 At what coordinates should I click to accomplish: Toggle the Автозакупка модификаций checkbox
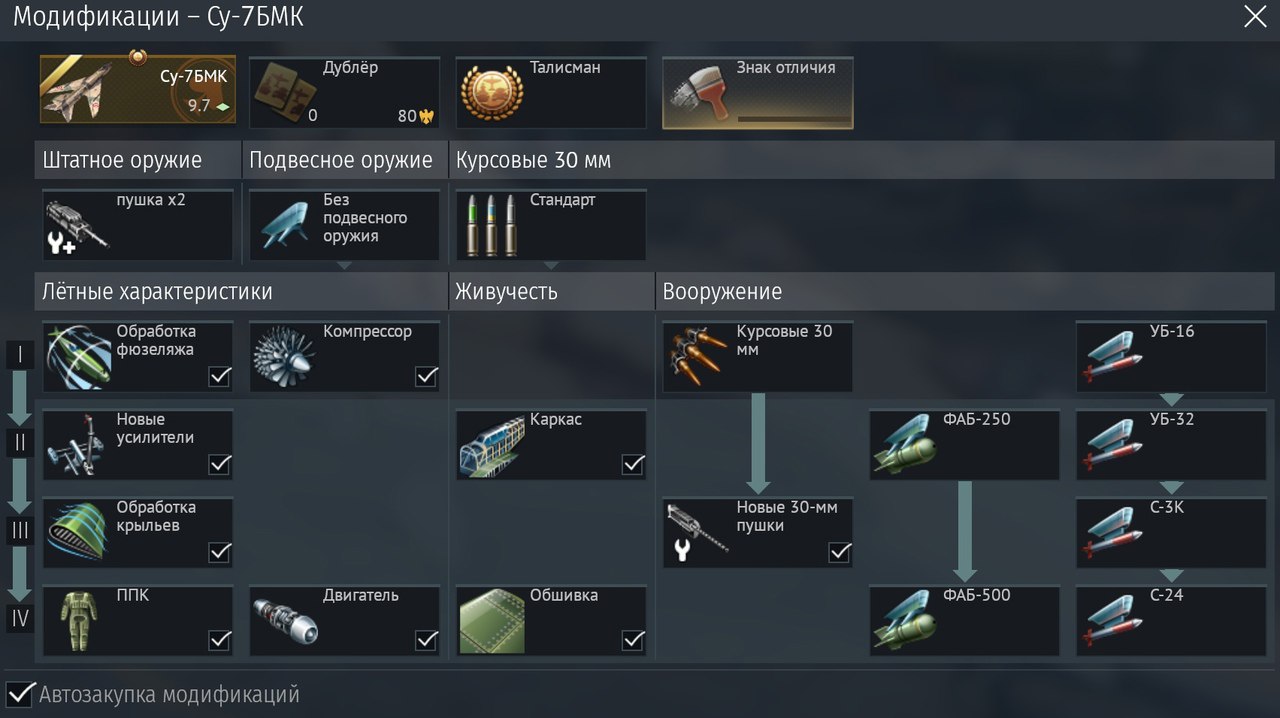coord(20,694)
